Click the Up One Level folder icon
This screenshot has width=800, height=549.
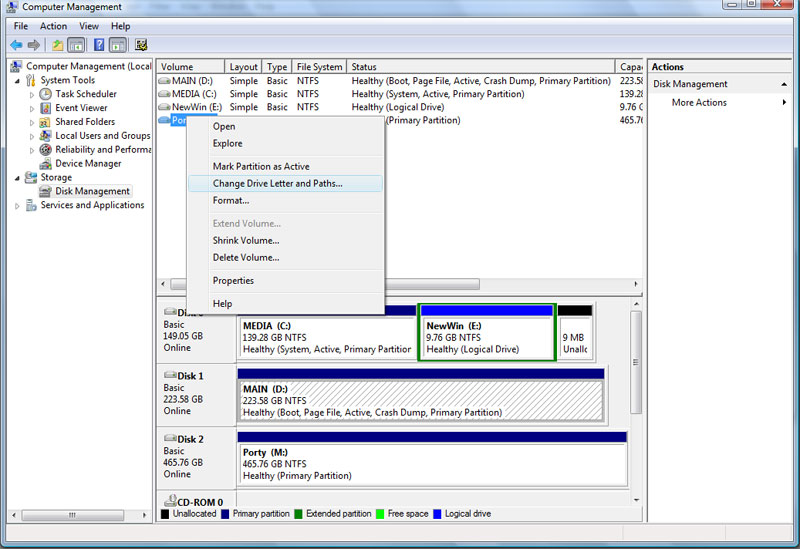click(58, 45)
